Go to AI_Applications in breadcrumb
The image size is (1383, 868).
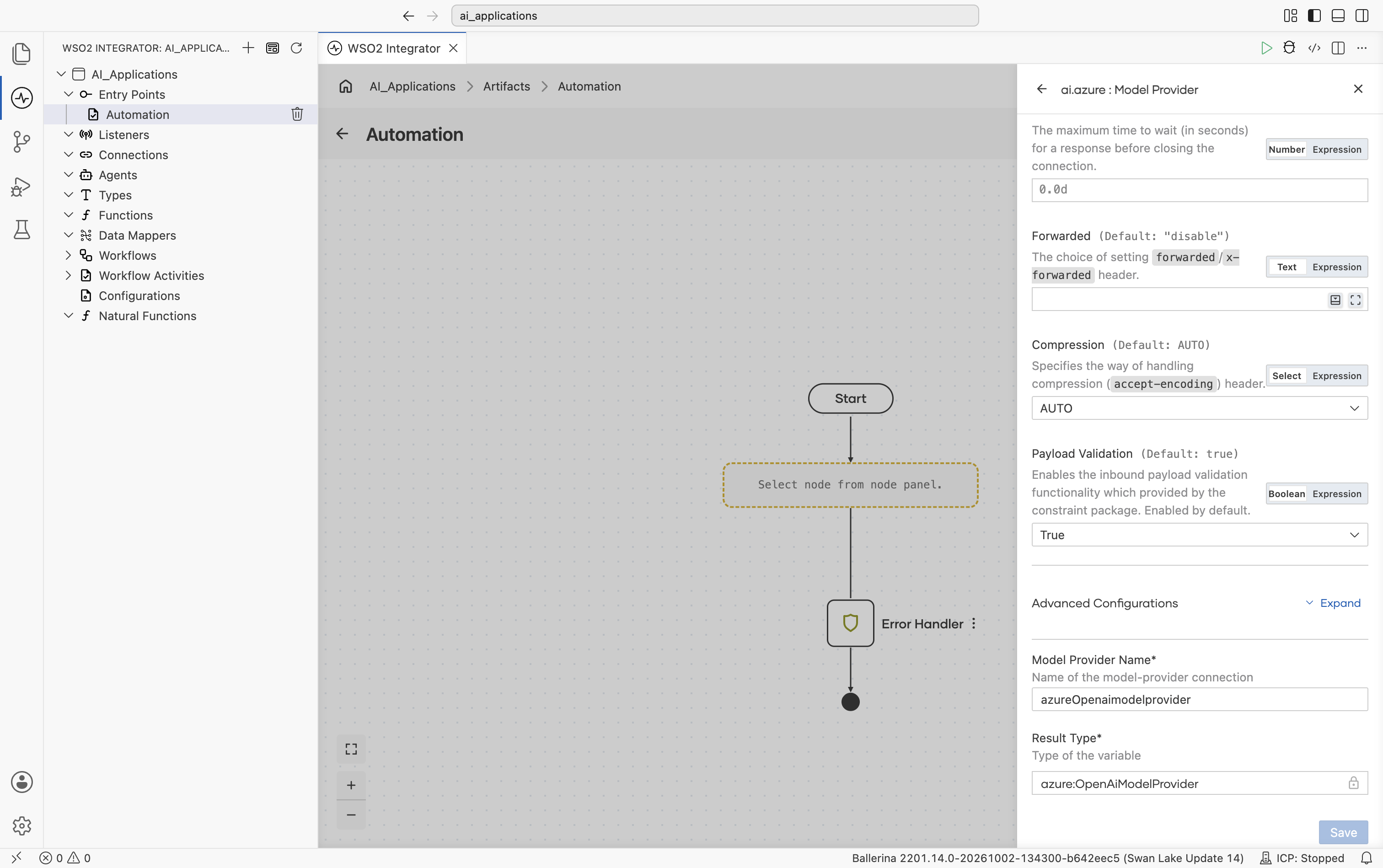click(x=412, y=86)
